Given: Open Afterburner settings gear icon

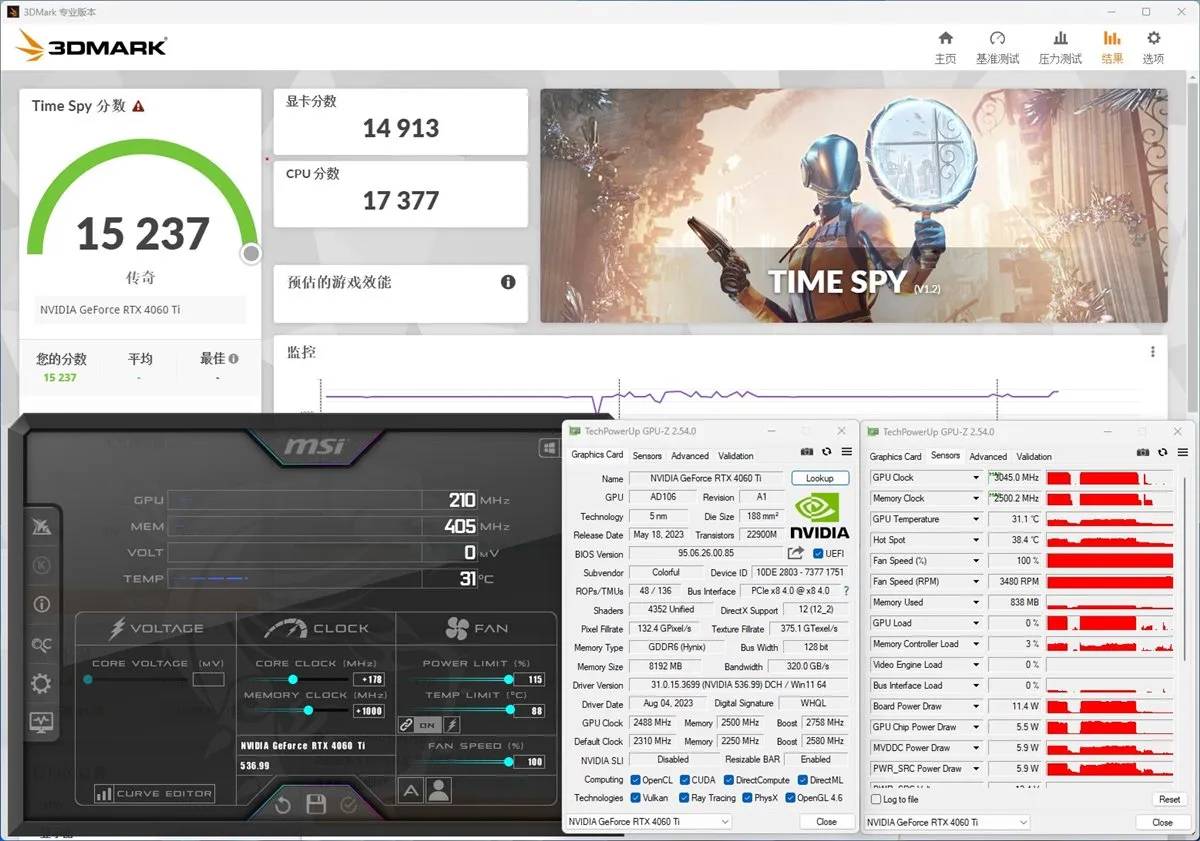Looking at the screenshot, I should pyautogui.click(x=41, y=684).
